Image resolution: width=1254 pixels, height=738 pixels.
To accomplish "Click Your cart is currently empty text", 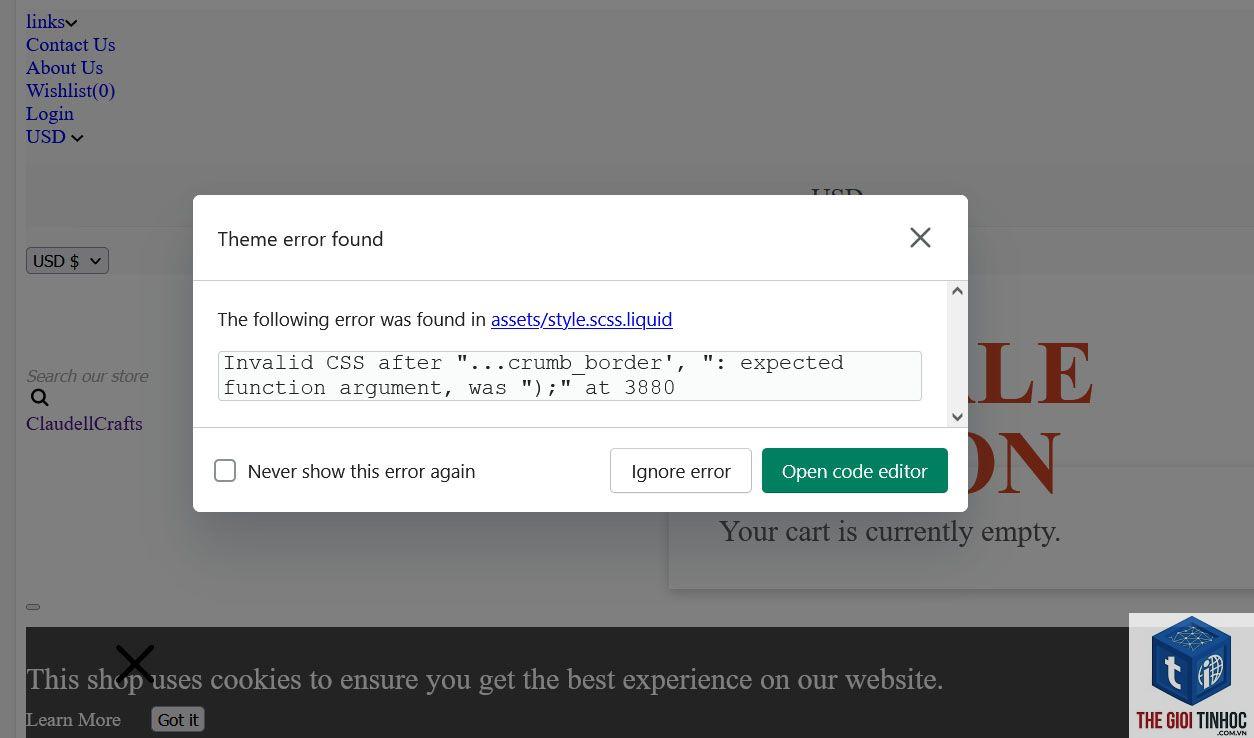I will click(889, 531).
